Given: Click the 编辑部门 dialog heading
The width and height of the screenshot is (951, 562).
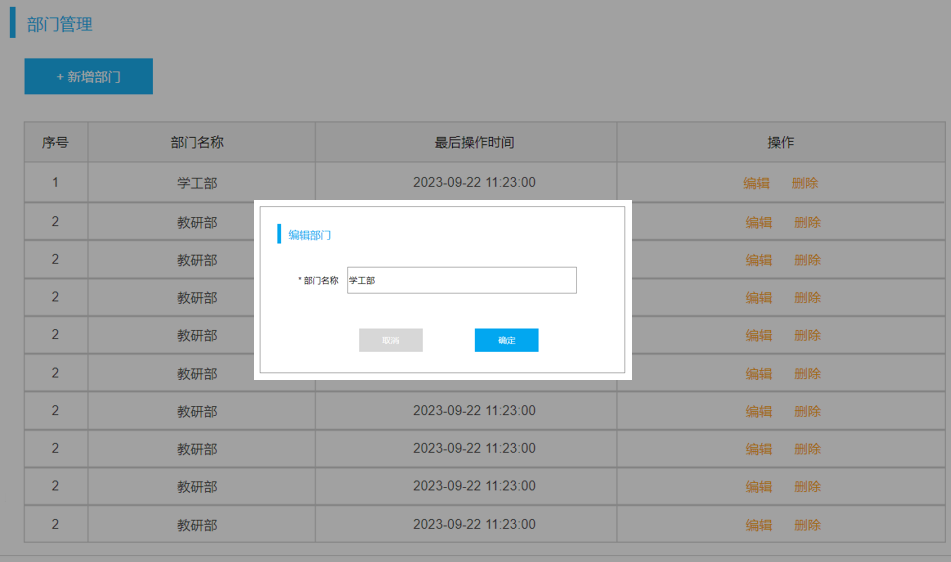Looking at the screenshot, I should (310, 235).
